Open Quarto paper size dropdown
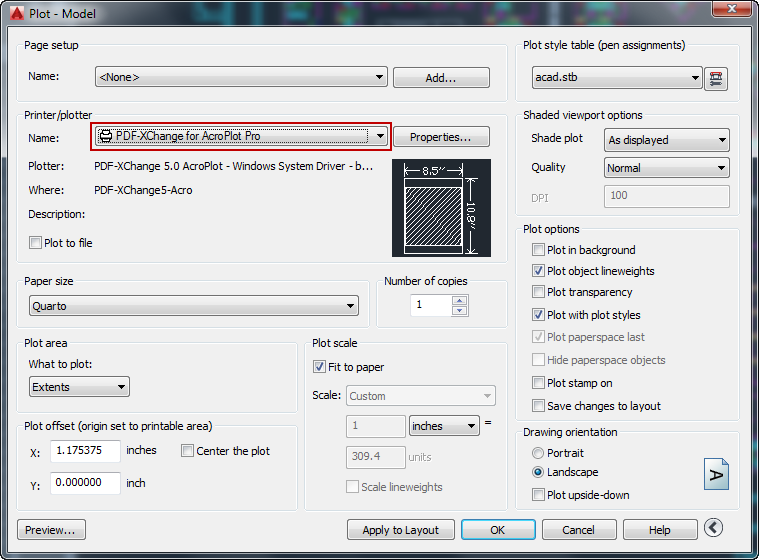This screenshot has width=759, height=560. [x=194, y=306]
